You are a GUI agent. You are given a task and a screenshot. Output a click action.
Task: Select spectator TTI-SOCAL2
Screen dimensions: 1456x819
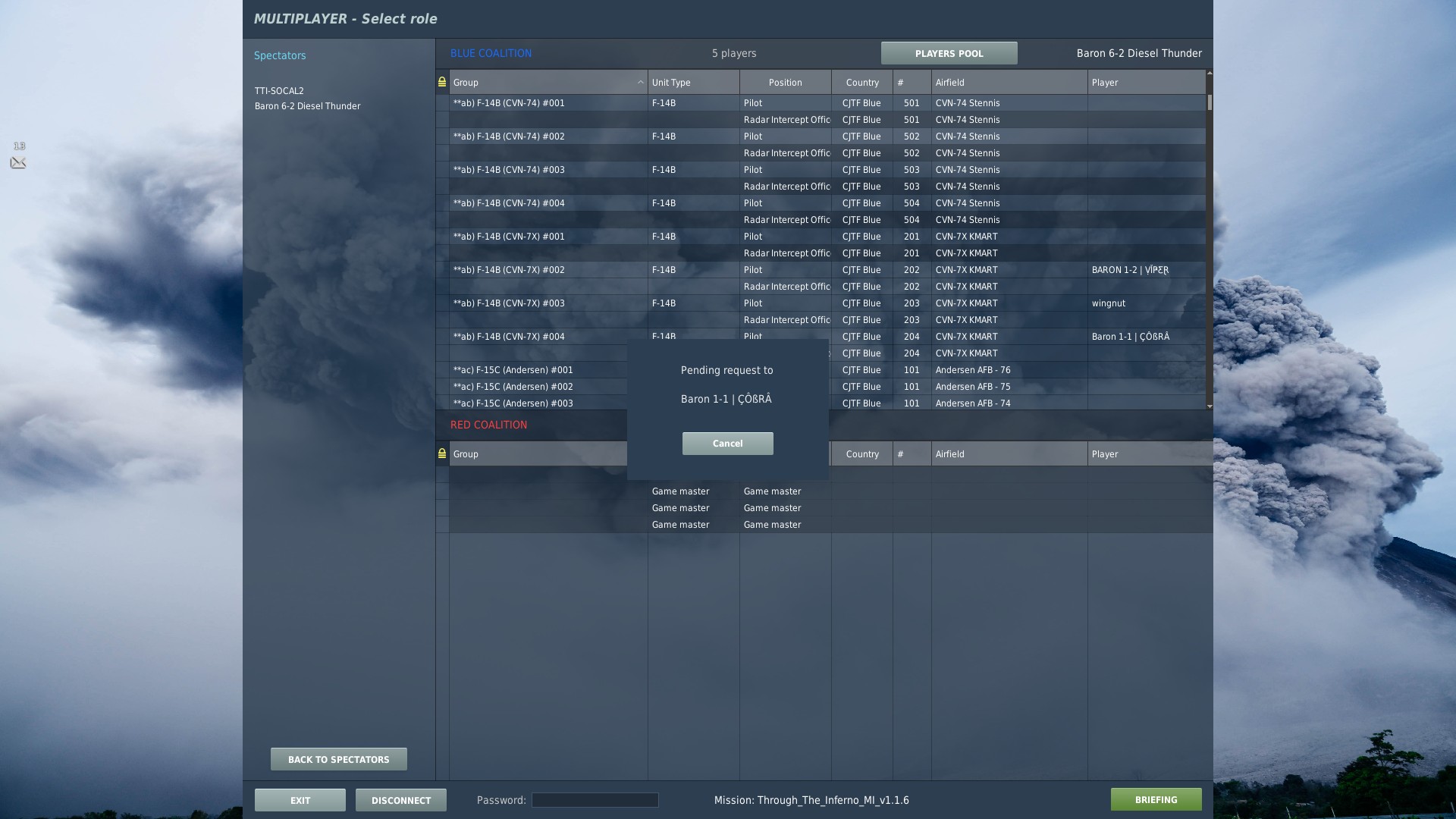click(279, 90)
